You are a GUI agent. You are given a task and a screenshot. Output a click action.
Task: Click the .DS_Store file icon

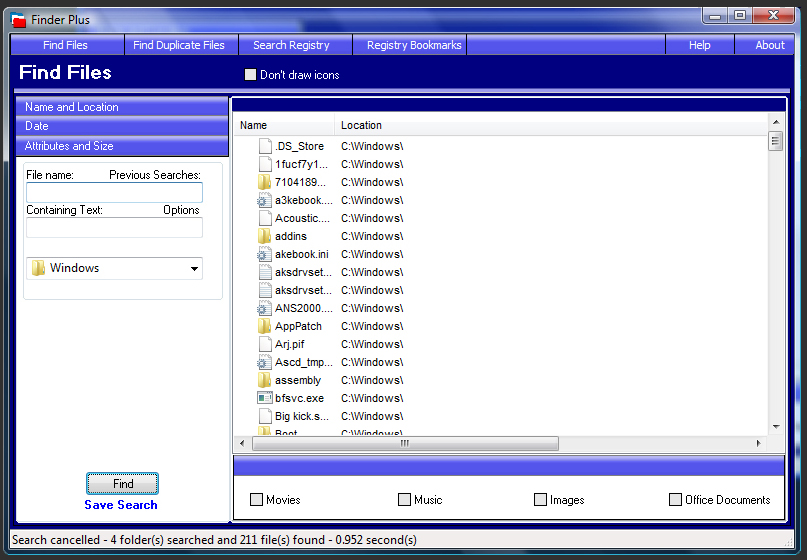pyautogui.click(x=264, y=146)
